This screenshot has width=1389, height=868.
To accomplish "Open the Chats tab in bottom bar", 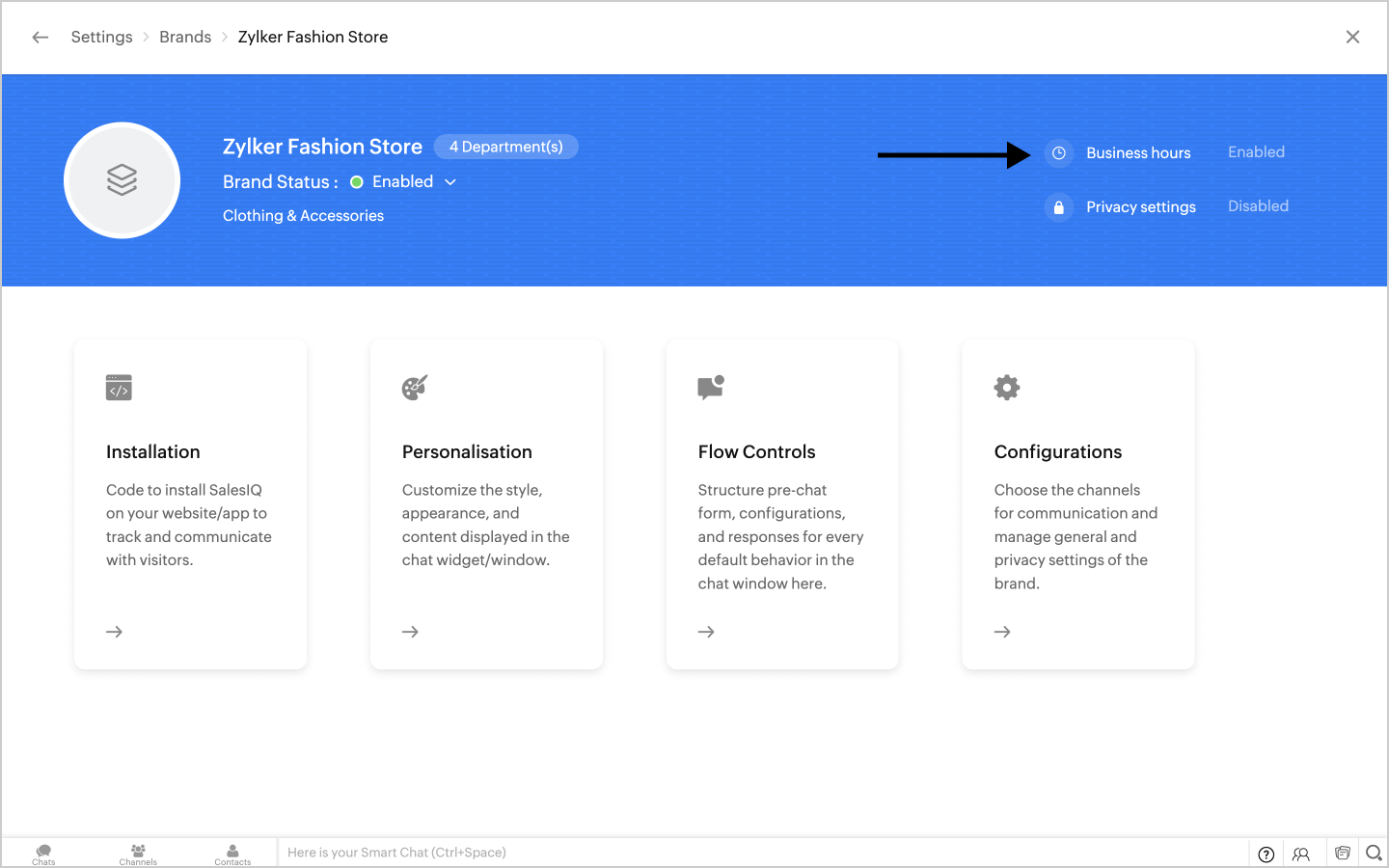I will click(x=43, y=854).
